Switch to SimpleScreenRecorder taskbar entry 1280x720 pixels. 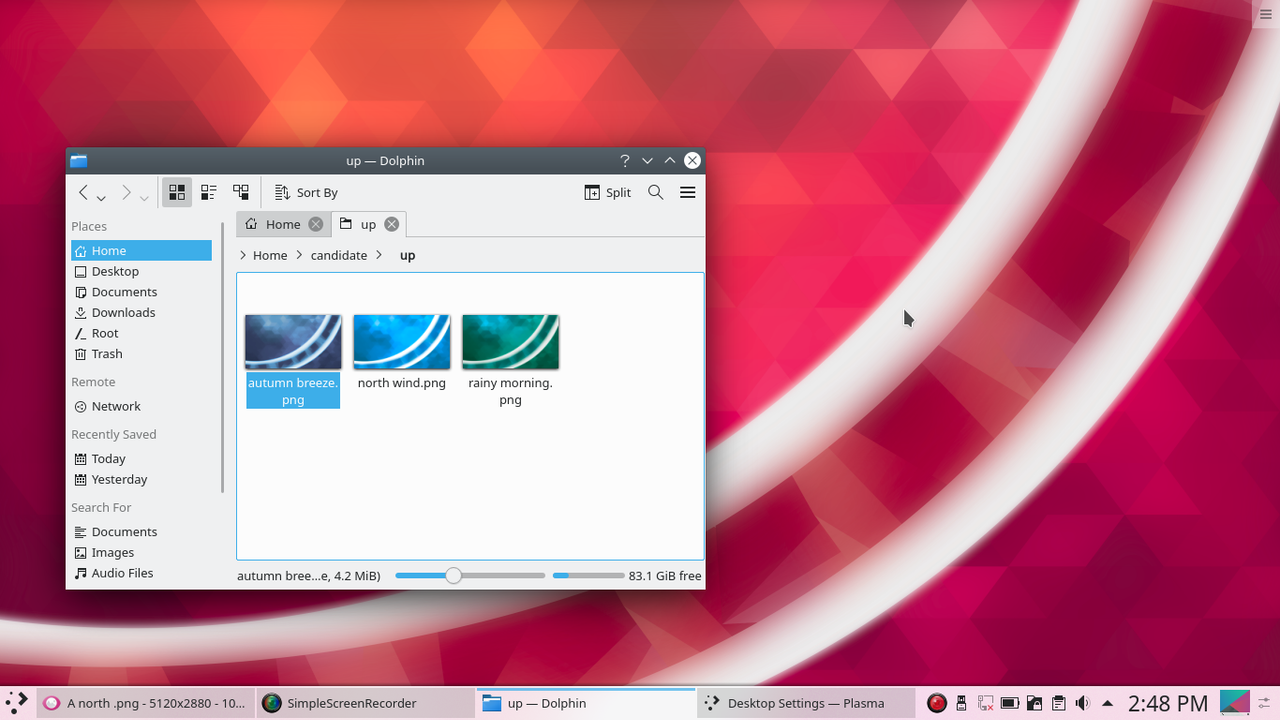coord(365,703)
